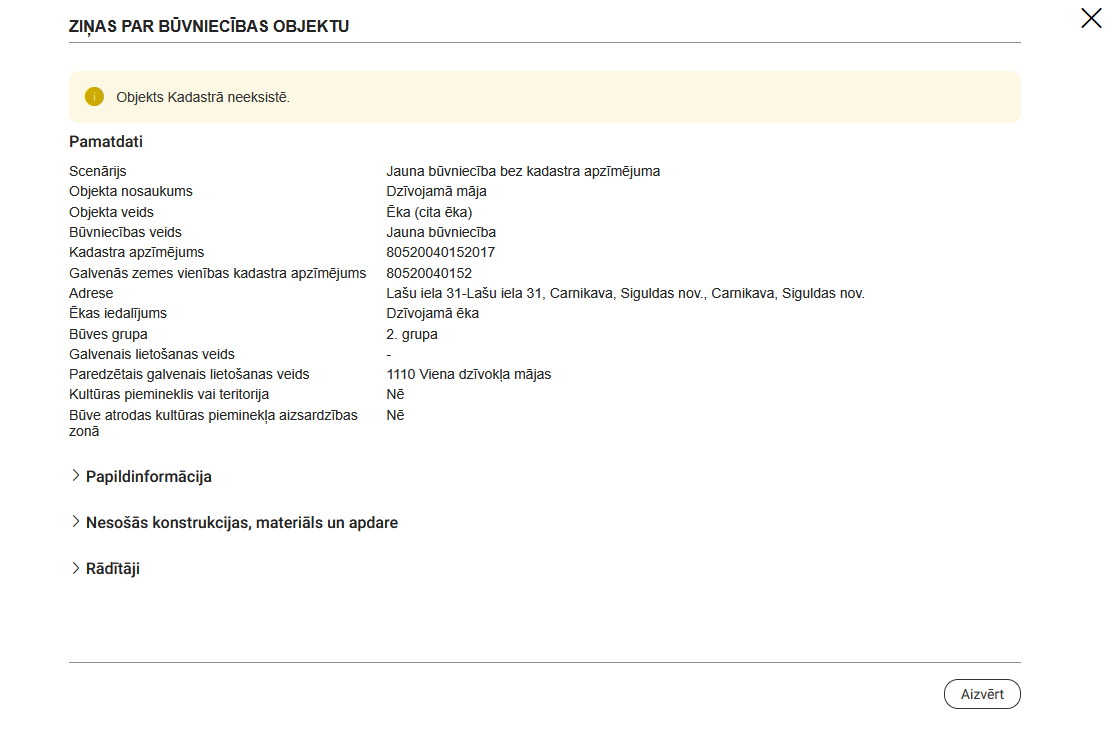Click the 'Ziņas par būvniecības objektu' heading
The width and height of the screenshot is (1112, 732).
click(x=209, y=26)
